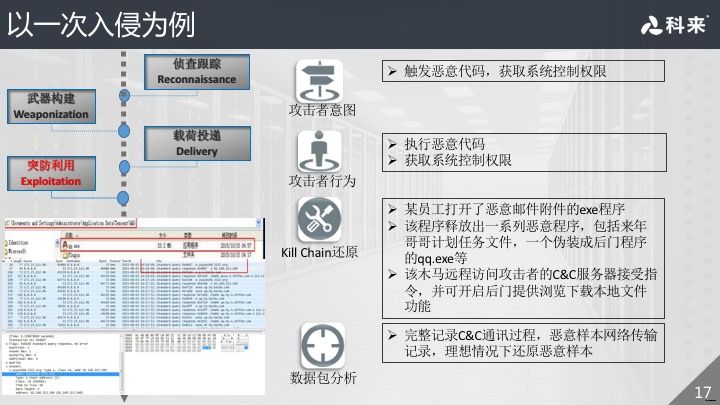Click the timeline node linked to Weaponization
Image resolution: width=720 pixels, height=405 pixels.
tap(124, 131)
